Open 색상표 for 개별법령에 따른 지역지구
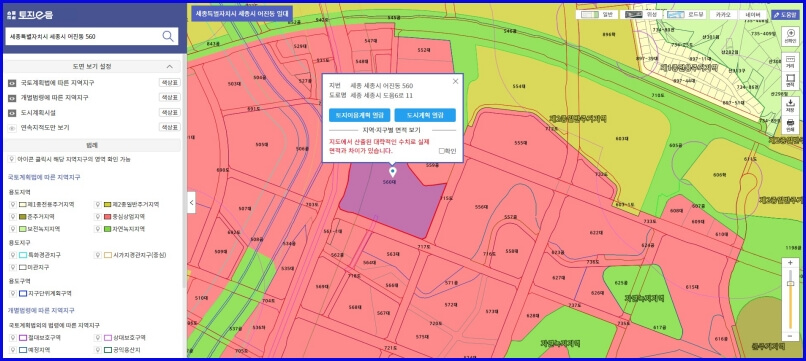This screenshot has height=361, width=806. pyautogui.click(x=169, y=97)
